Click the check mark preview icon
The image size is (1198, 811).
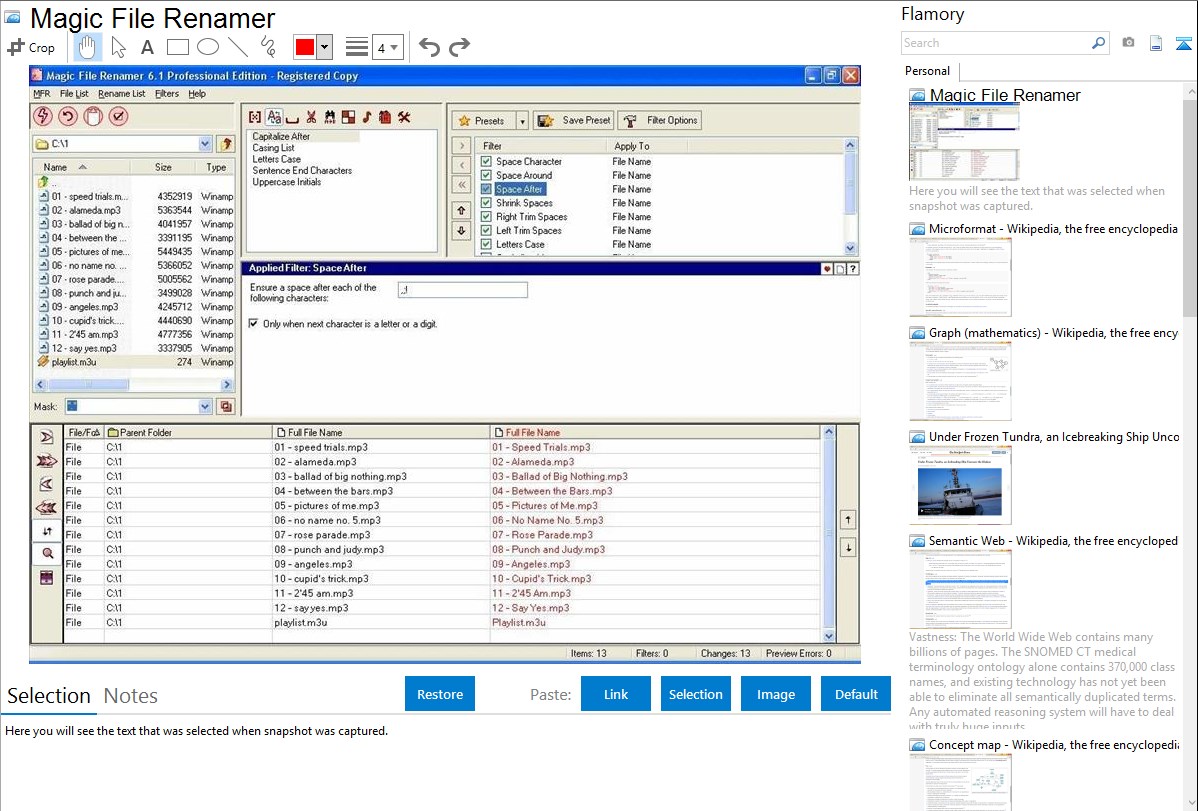(x=118, y=116)
